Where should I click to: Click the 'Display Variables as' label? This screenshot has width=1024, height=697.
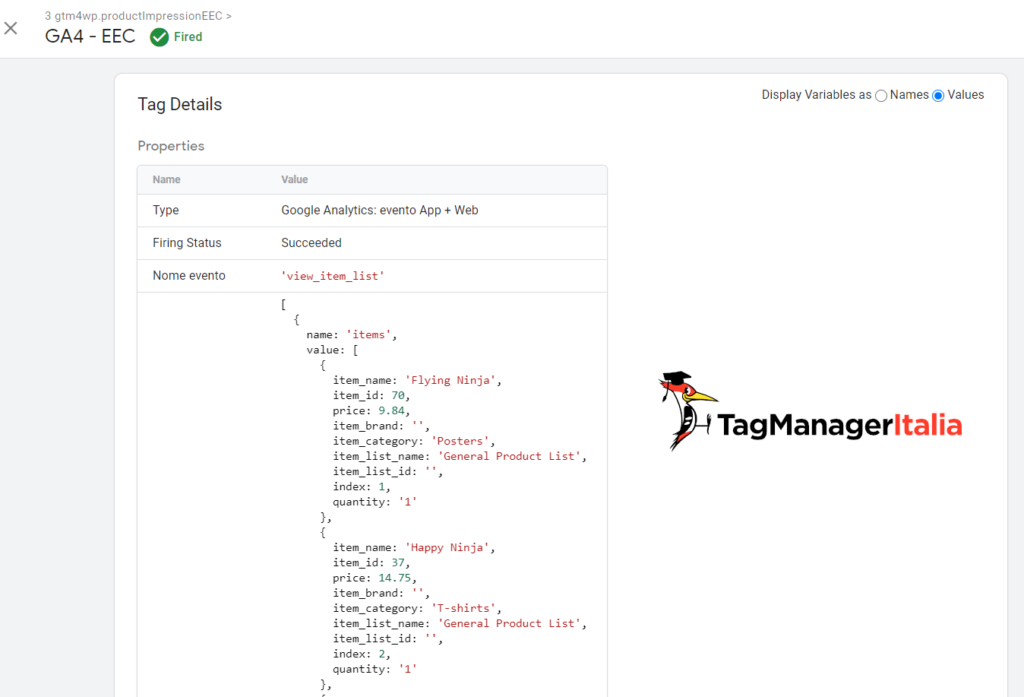coord(816,95)
